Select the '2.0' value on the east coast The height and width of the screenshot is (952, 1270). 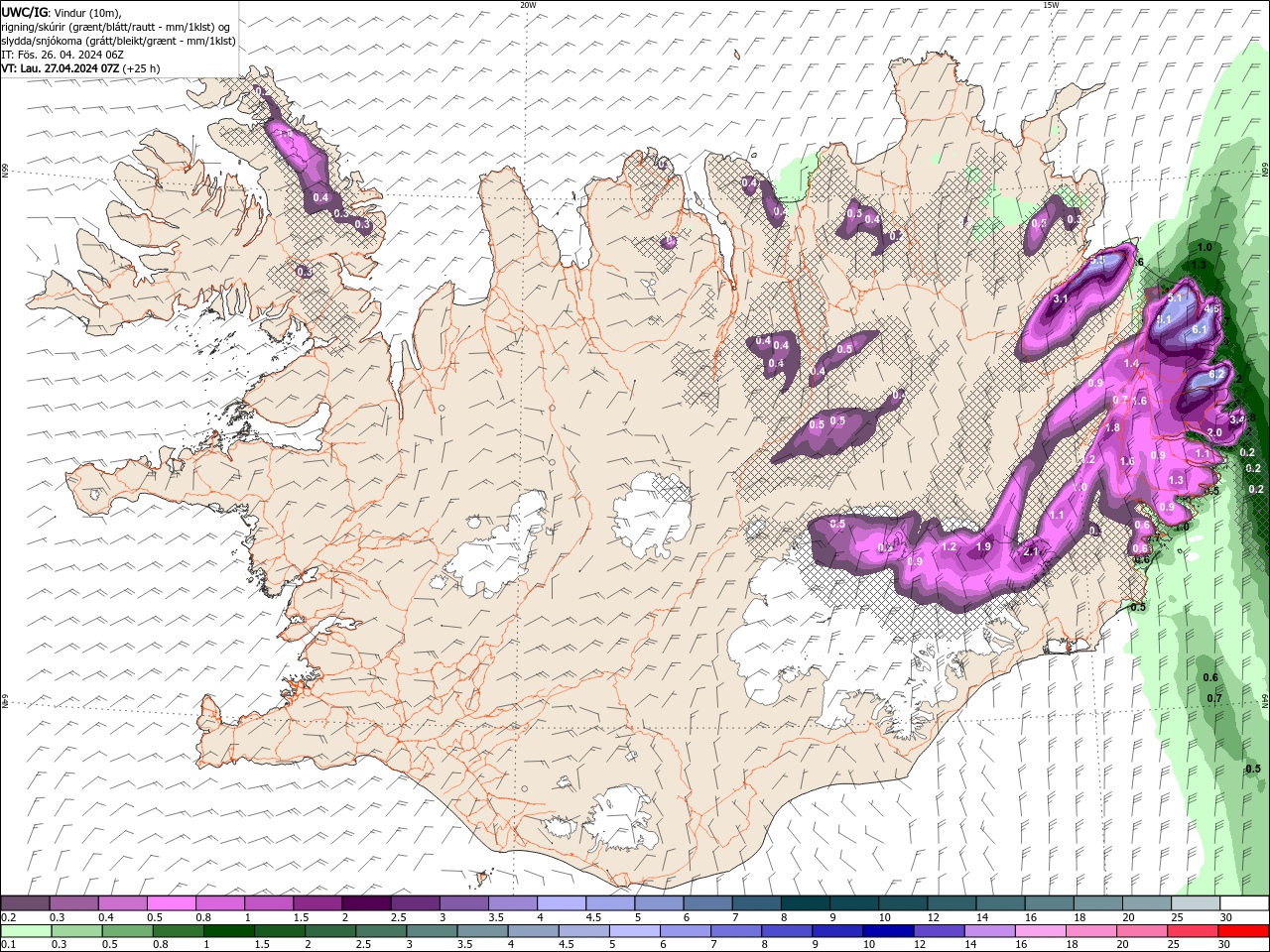[x=1214, y=432]
